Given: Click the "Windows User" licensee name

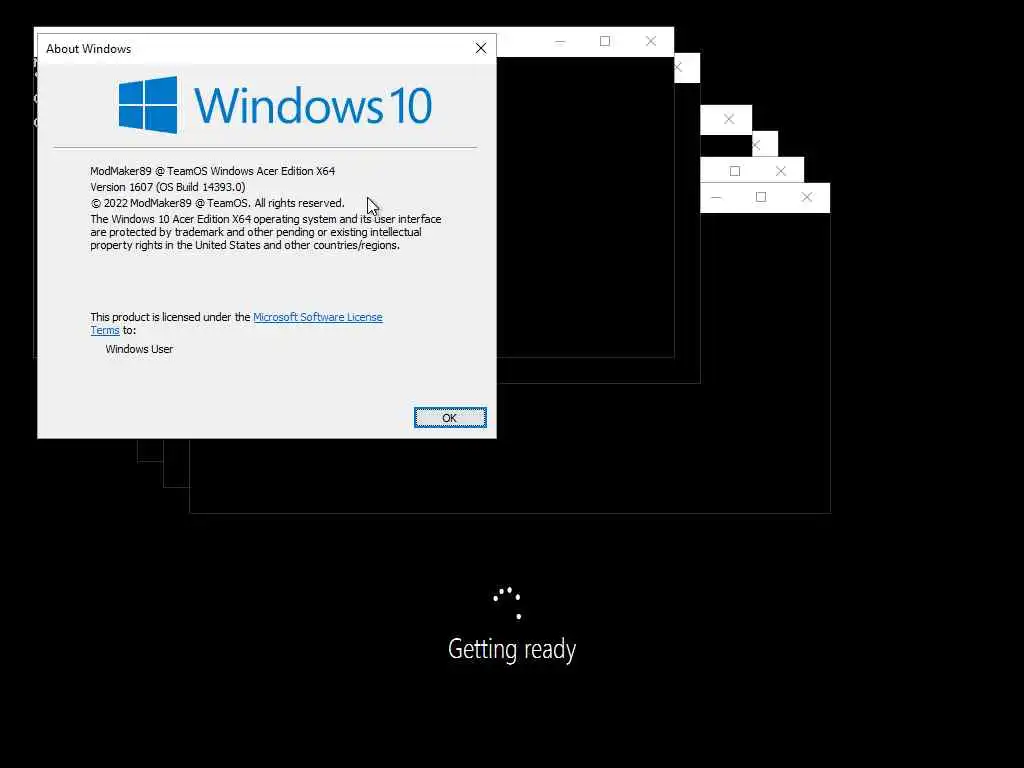Looking at the screenshot, I should pyautogui.click(x=139, y=349).
